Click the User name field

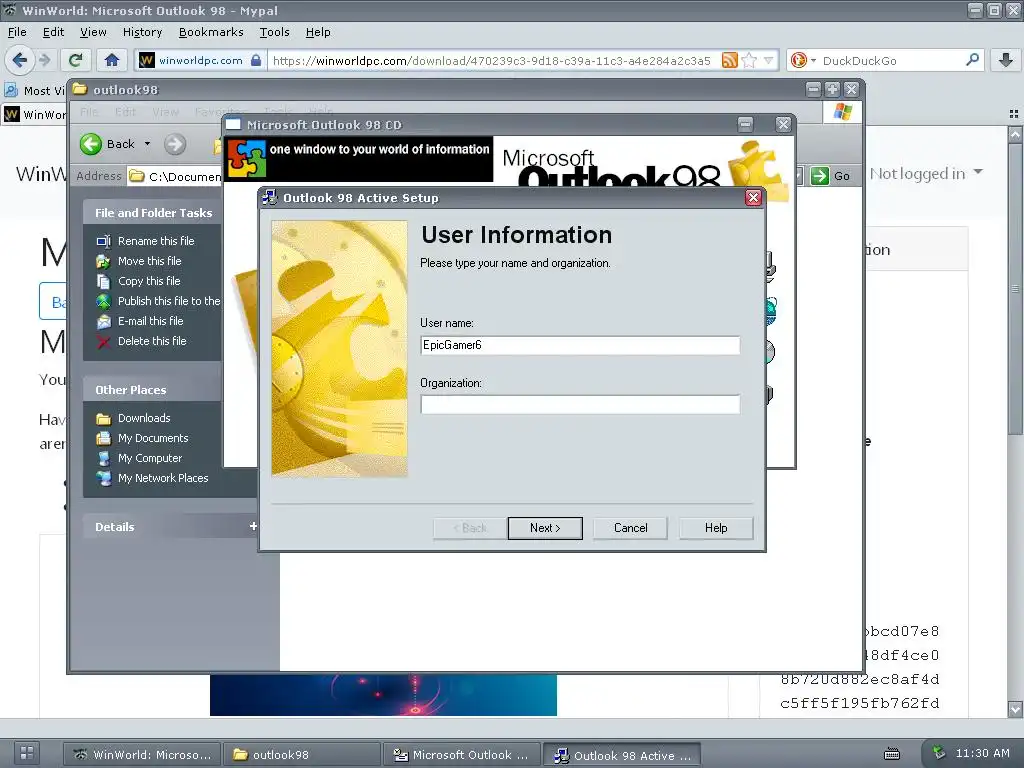580,345
